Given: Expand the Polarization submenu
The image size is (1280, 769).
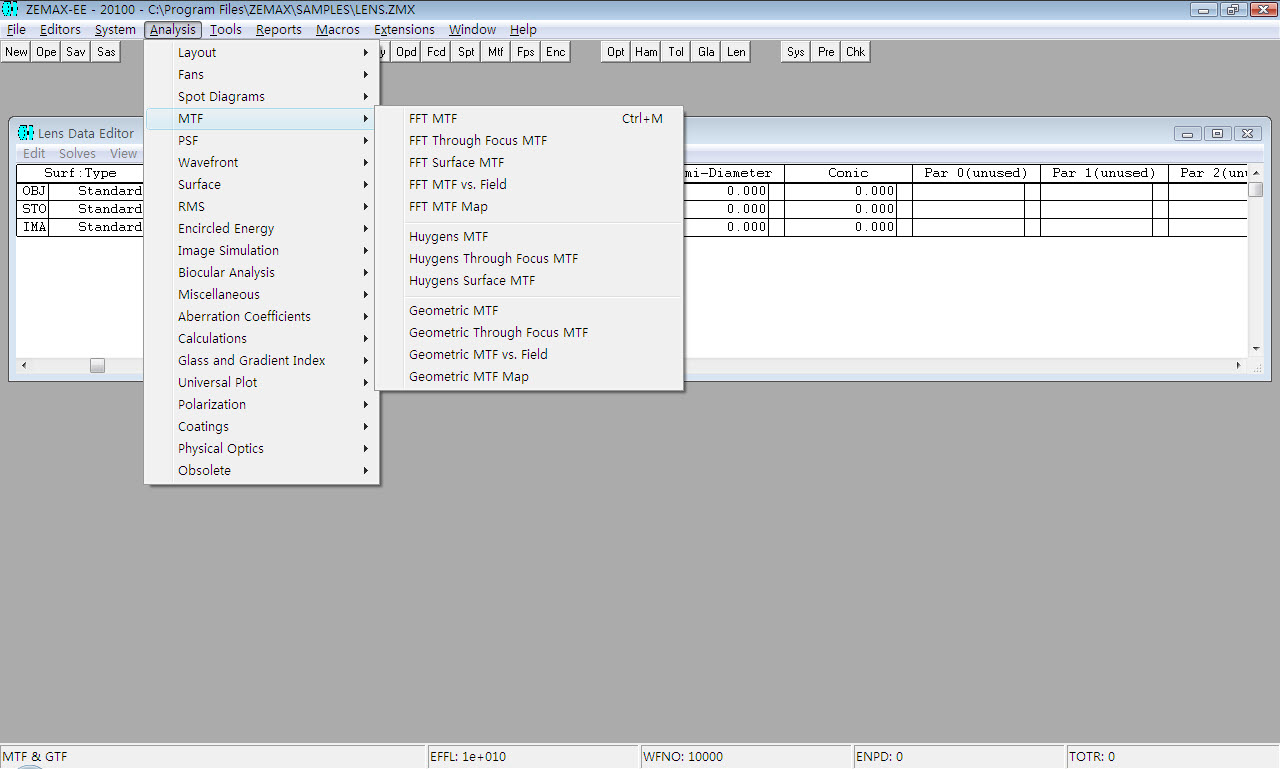Looking at the screenshot, I should click(x=262, y=404).
